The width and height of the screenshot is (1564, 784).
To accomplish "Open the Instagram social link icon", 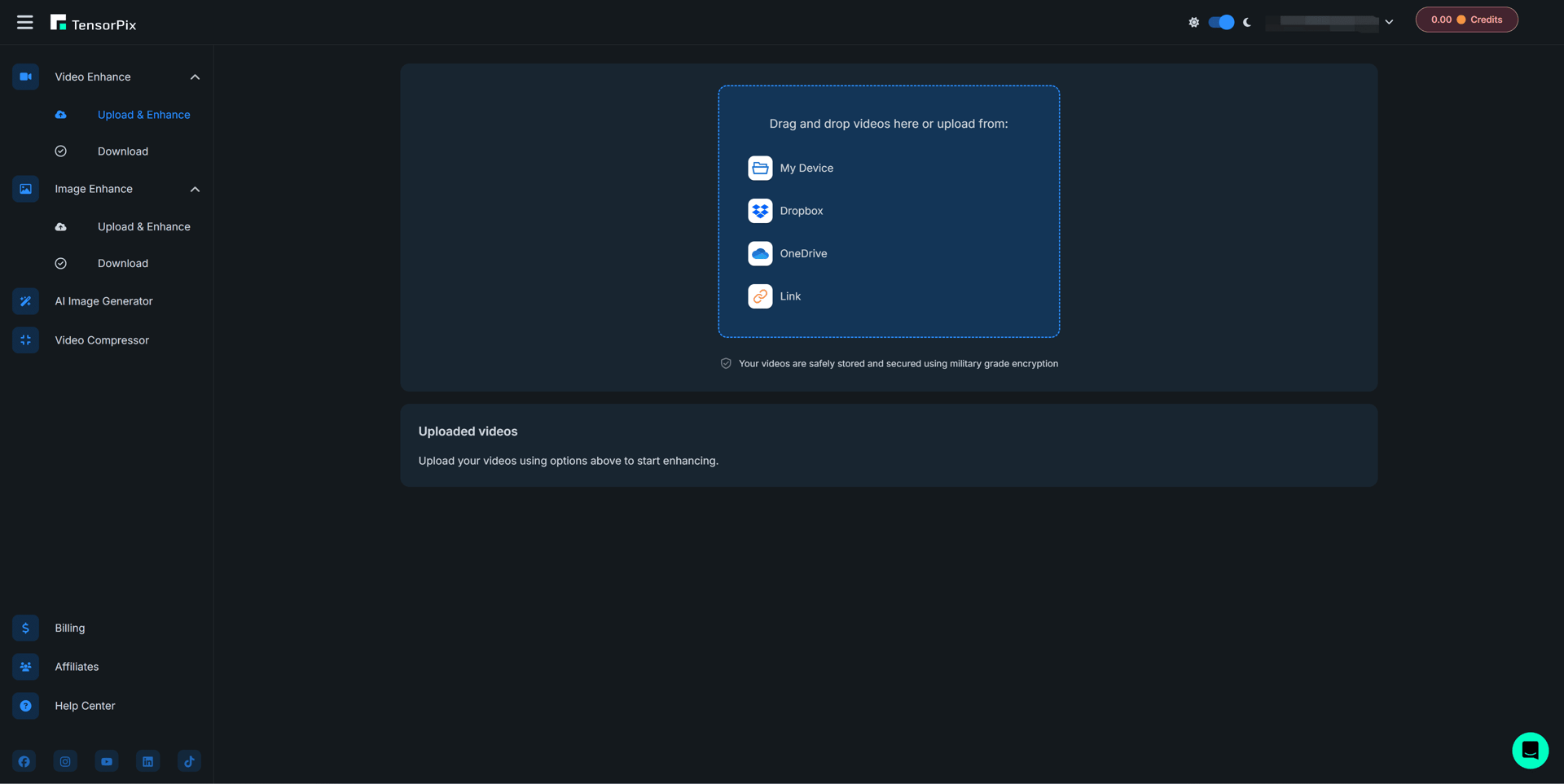I will point(65,761).
